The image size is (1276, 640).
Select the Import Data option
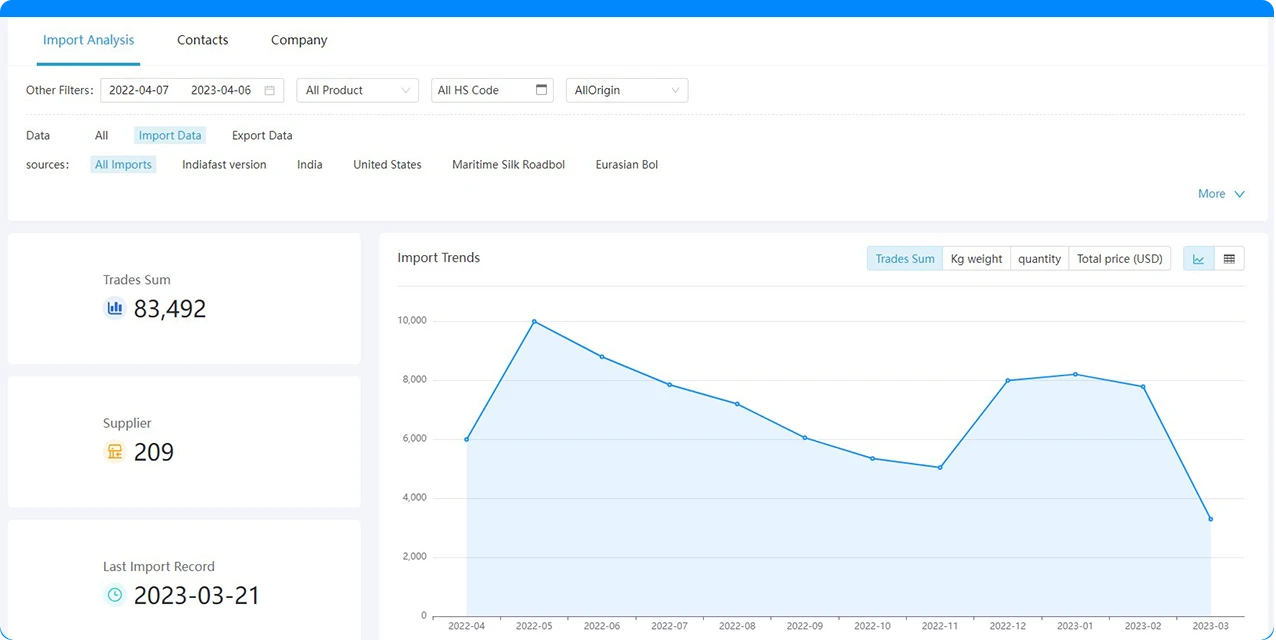pyautogui.click(x=170, y=135)
